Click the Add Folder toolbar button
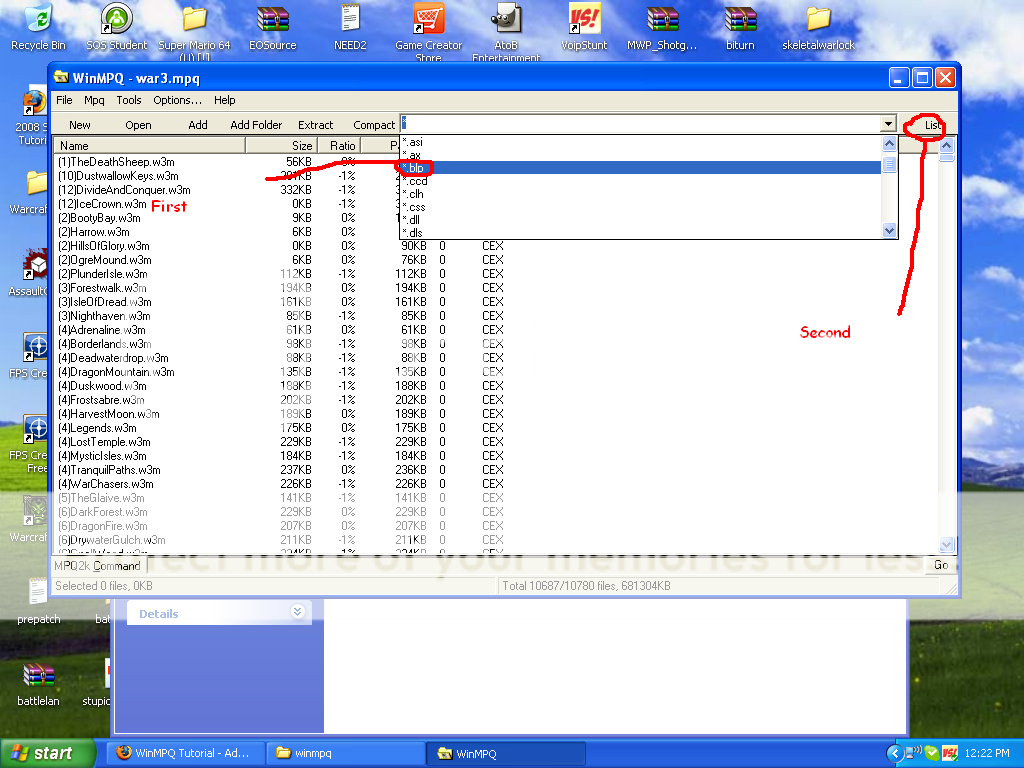The height and width of the screenshot is (768, 1024). click(256, 125)
